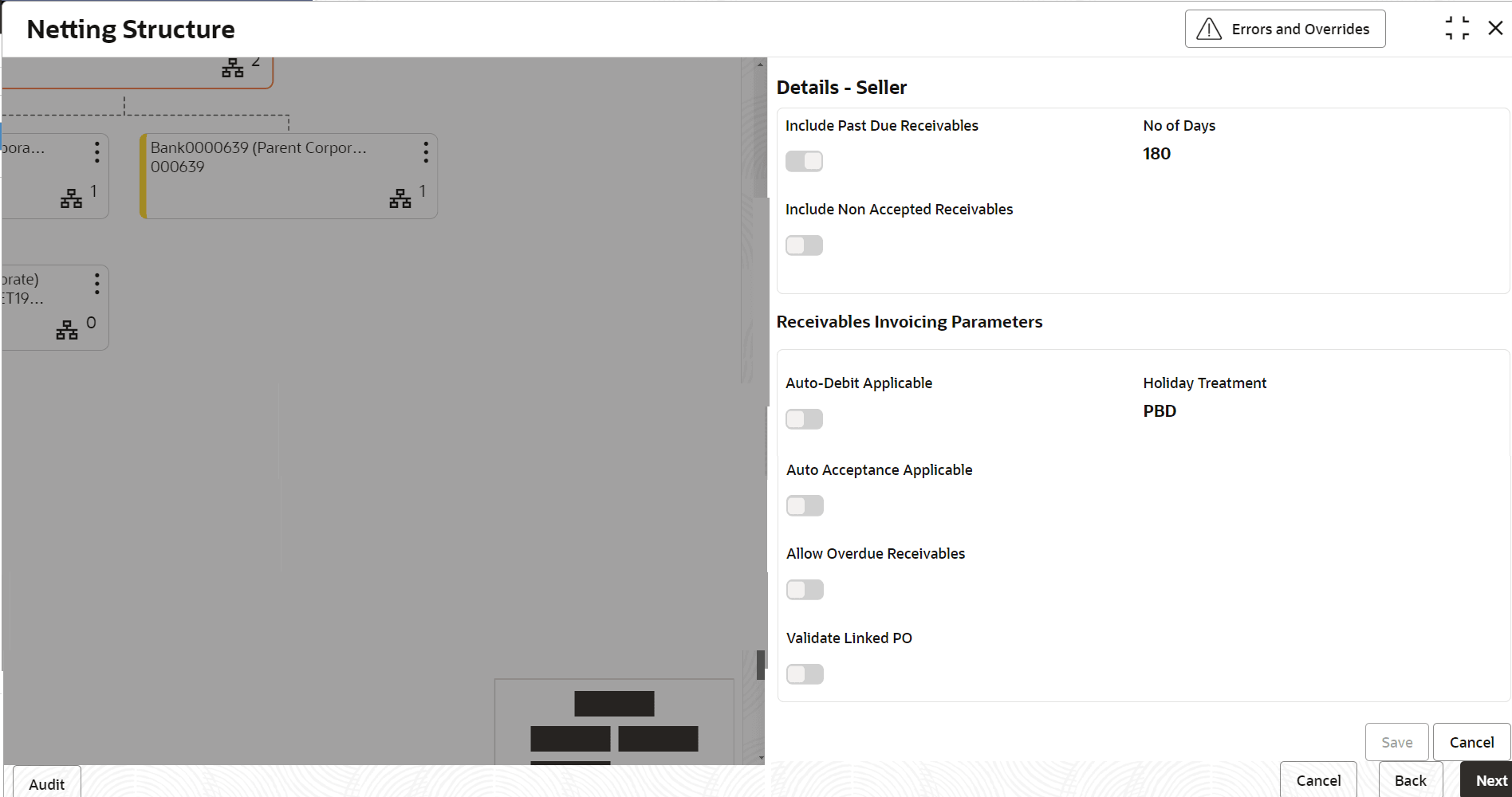Click Cancel beside the Save button

click(x=1472, y=742)
